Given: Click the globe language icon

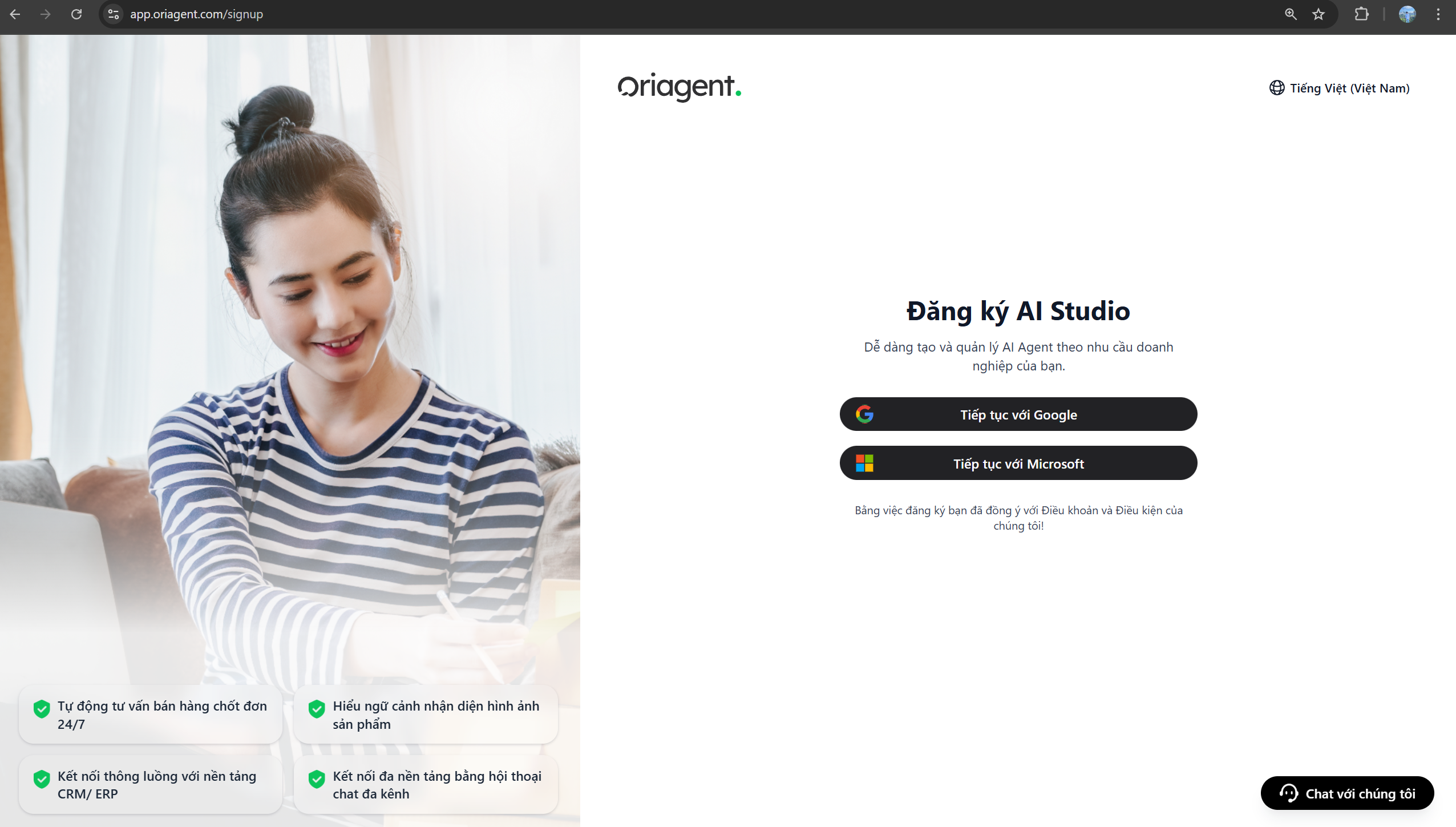Looking at the screenshot, I should pyautogui.click(x=1276, y=88).
